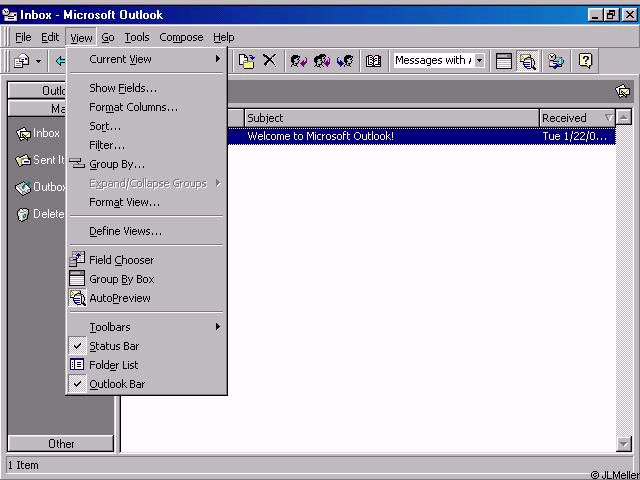
Task: Click the Outbox icon in the Outlook Bar
Action: [23, 188]
